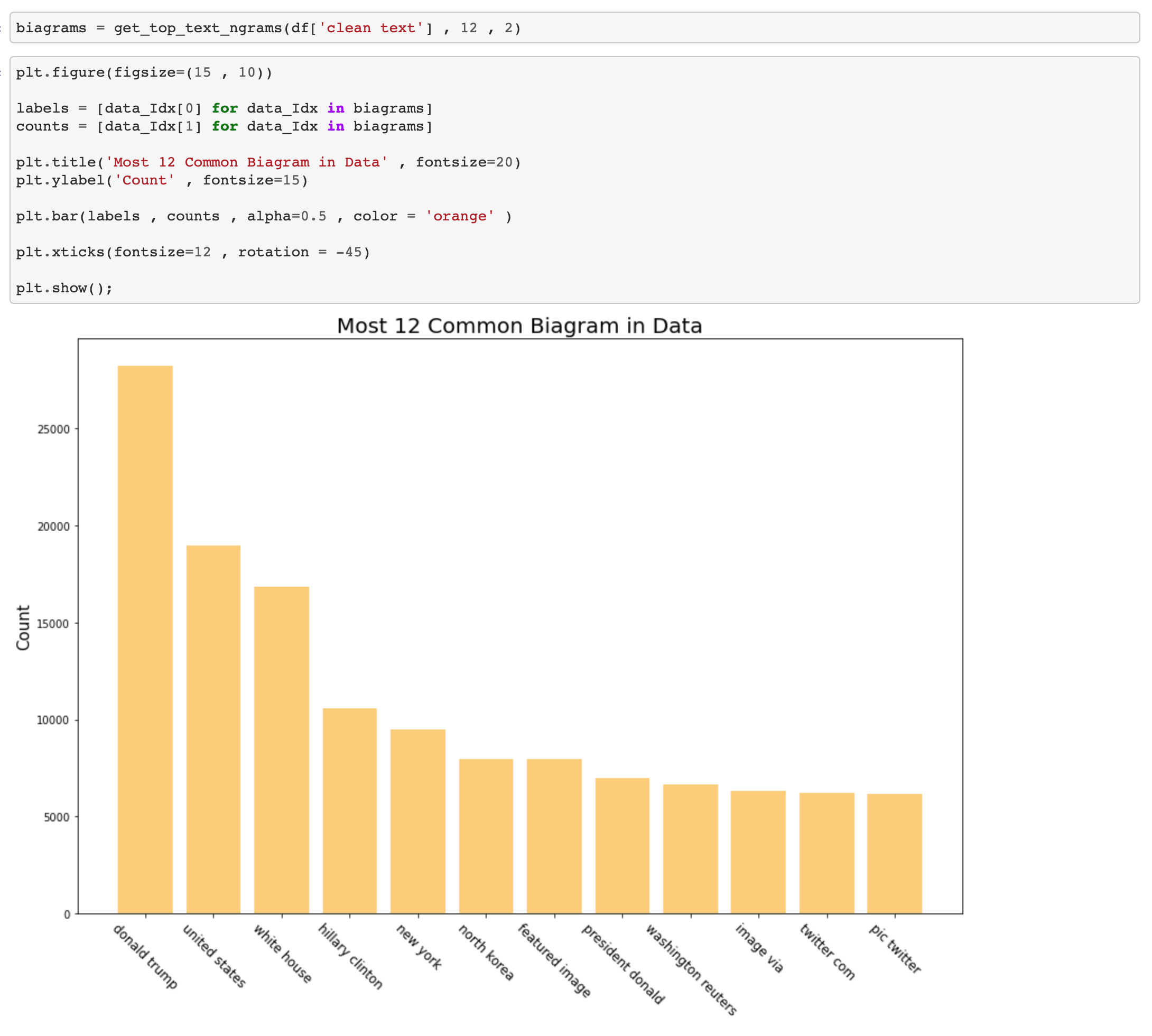The width and height of the screenshot is (1152, 1036).
Task: Click the twitter com x-axis label
Action: (827, 952)
